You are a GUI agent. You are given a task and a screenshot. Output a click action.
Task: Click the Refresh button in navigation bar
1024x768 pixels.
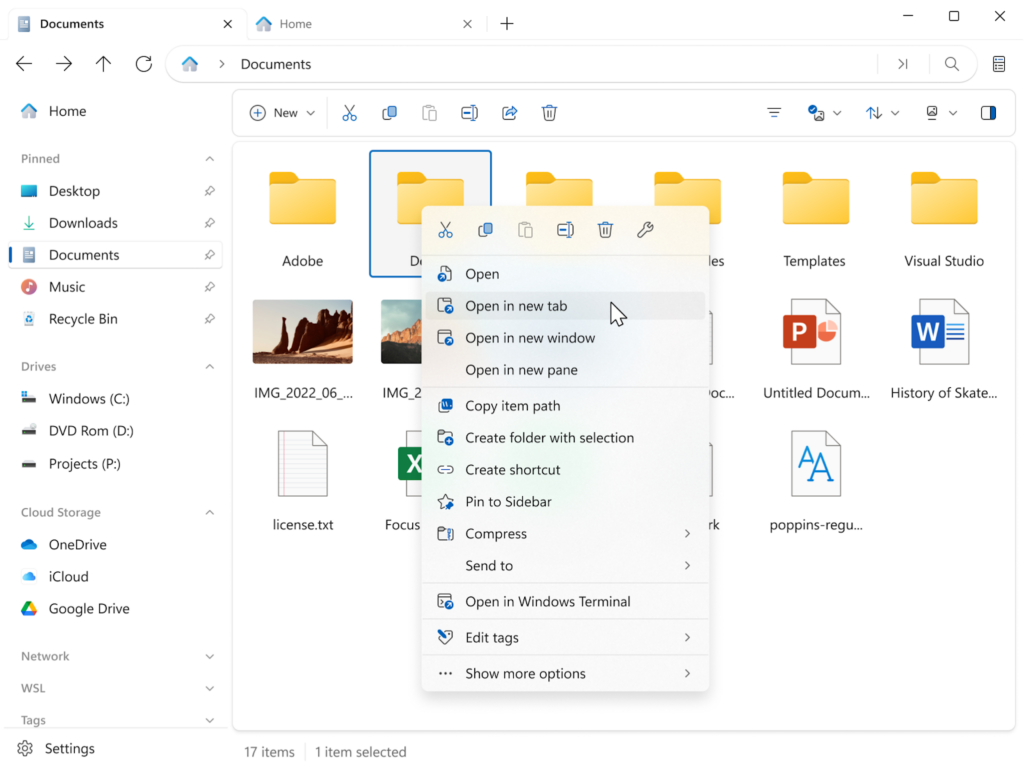click(143, 64)
